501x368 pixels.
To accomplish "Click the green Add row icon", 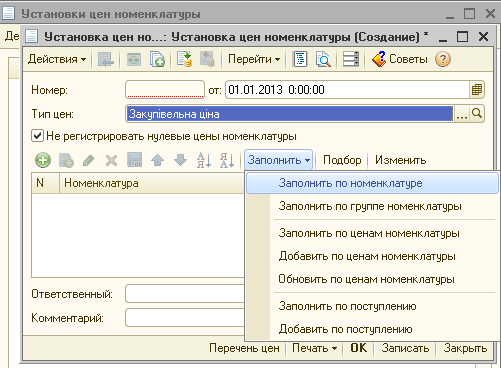I will 43,160.
